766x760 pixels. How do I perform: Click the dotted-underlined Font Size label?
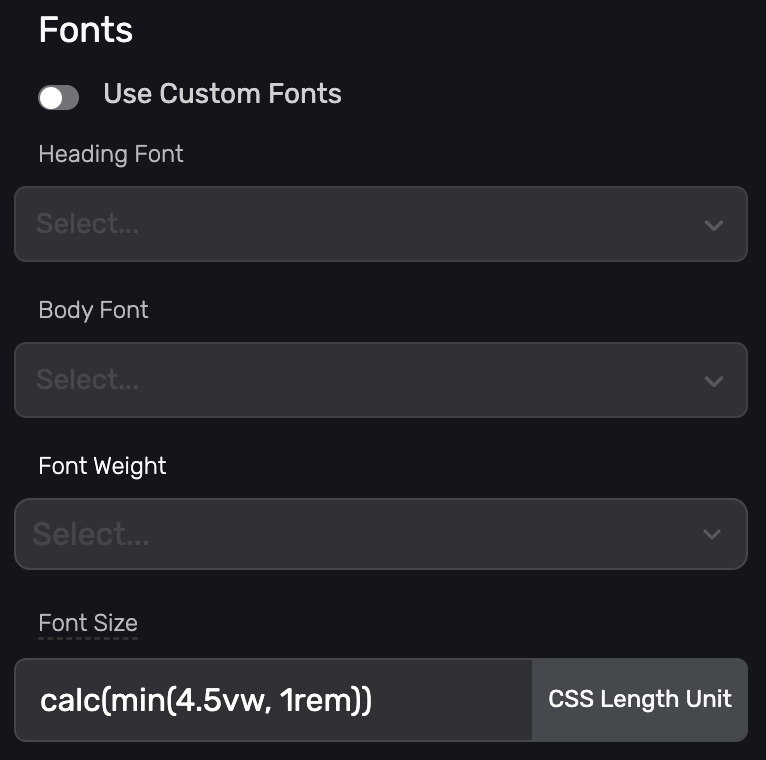[88, 623]
